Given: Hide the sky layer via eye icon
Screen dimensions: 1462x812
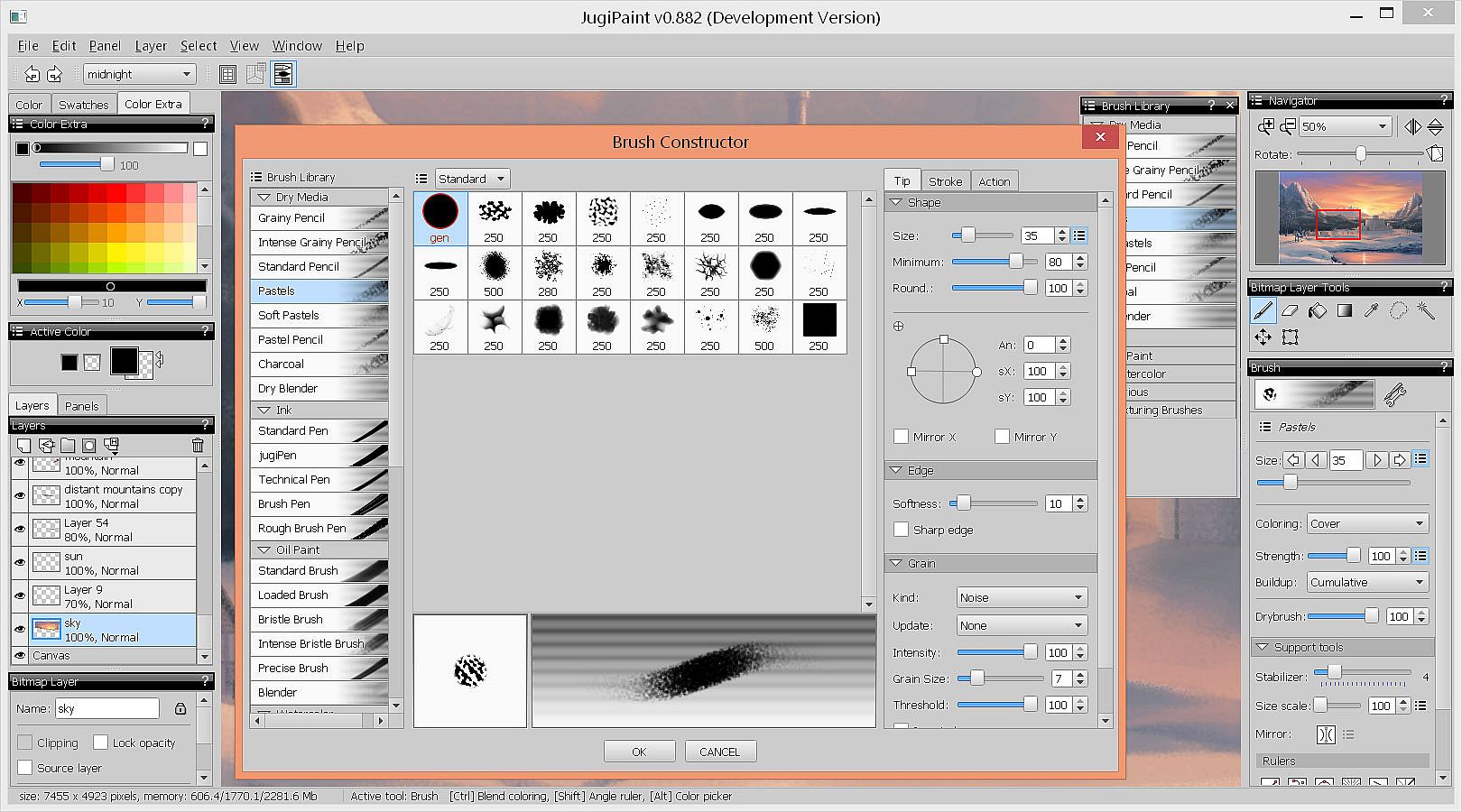Looking at the screenshot, I should (20, 629).
